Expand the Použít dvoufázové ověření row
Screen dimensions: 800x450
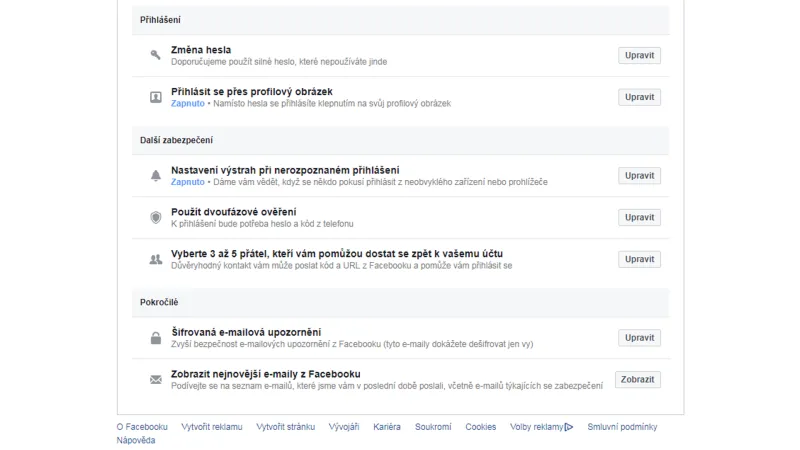click(x=234, y=212)
